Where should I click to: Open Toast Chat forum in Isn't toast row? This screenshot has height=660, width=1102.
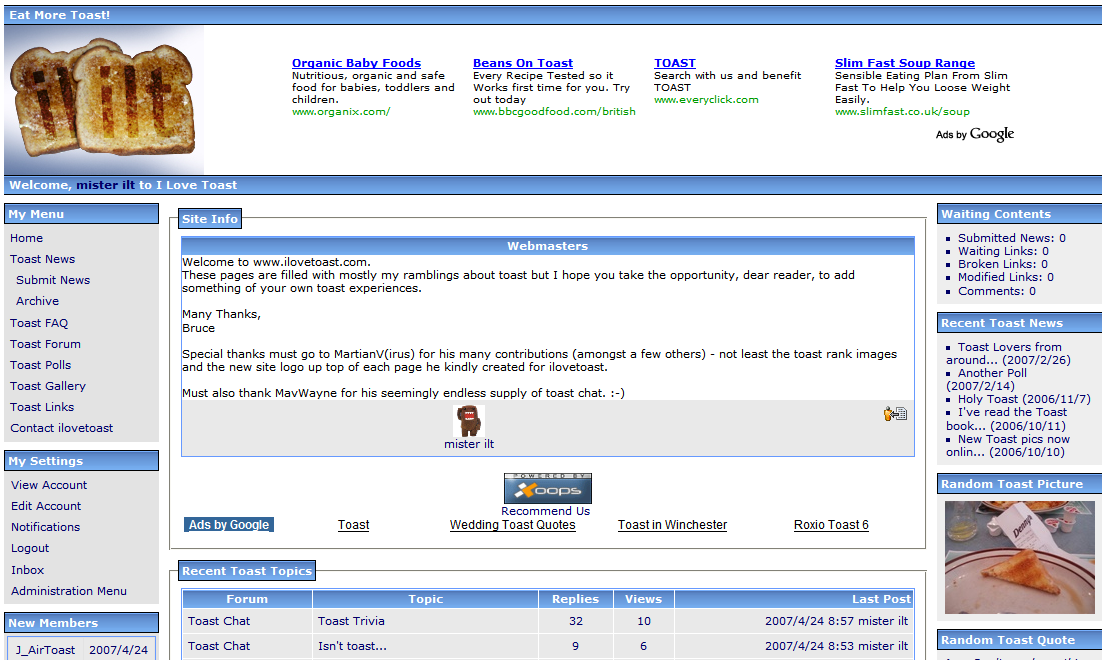[219, 647]
